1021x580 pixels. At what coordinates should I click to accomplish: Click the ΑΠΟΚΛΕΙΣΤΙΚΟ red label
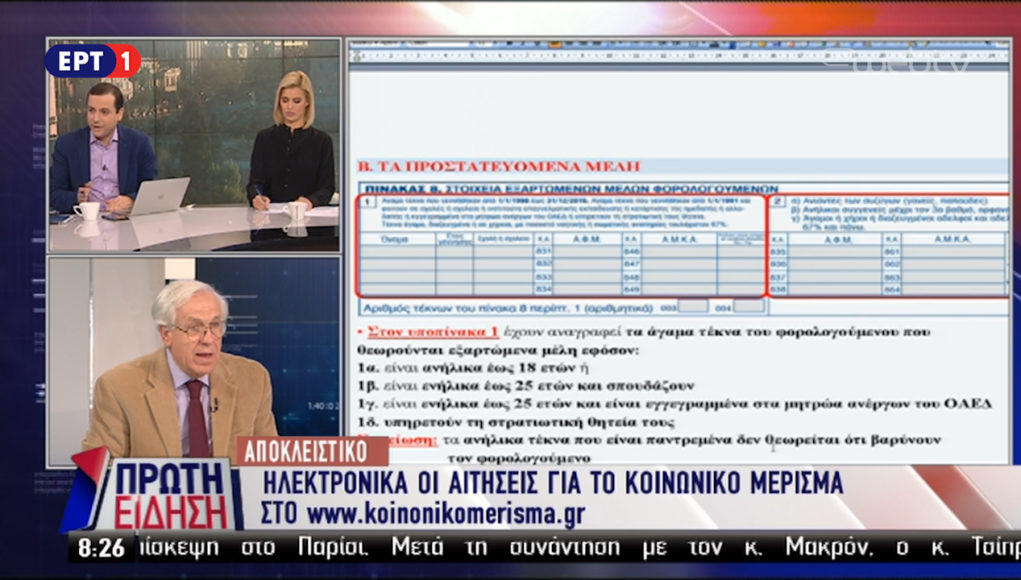297,450
